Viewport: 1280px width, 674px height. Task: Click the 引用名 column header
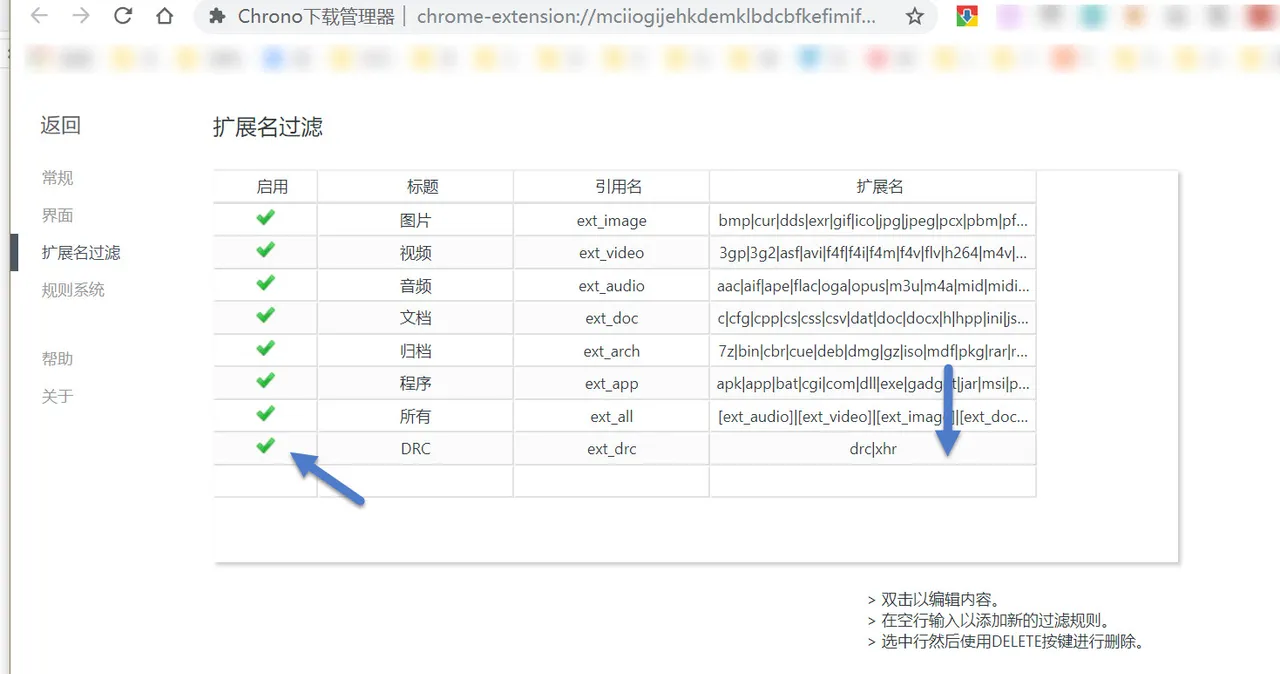pos(612,187)
